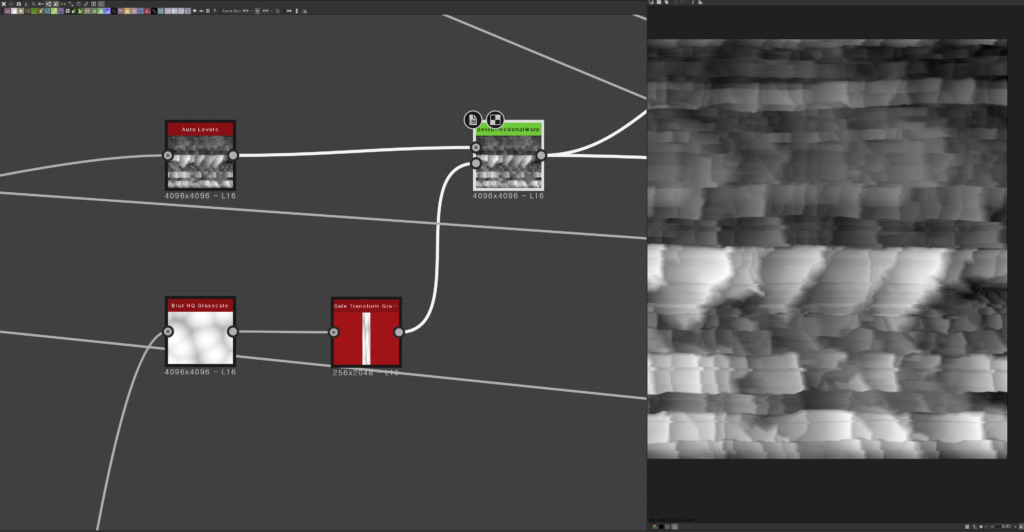The height and width of the screenshot is (532, 1024).
Task: Click the rainbow gradient node icon in the toolbar
Action: point(107,10)
